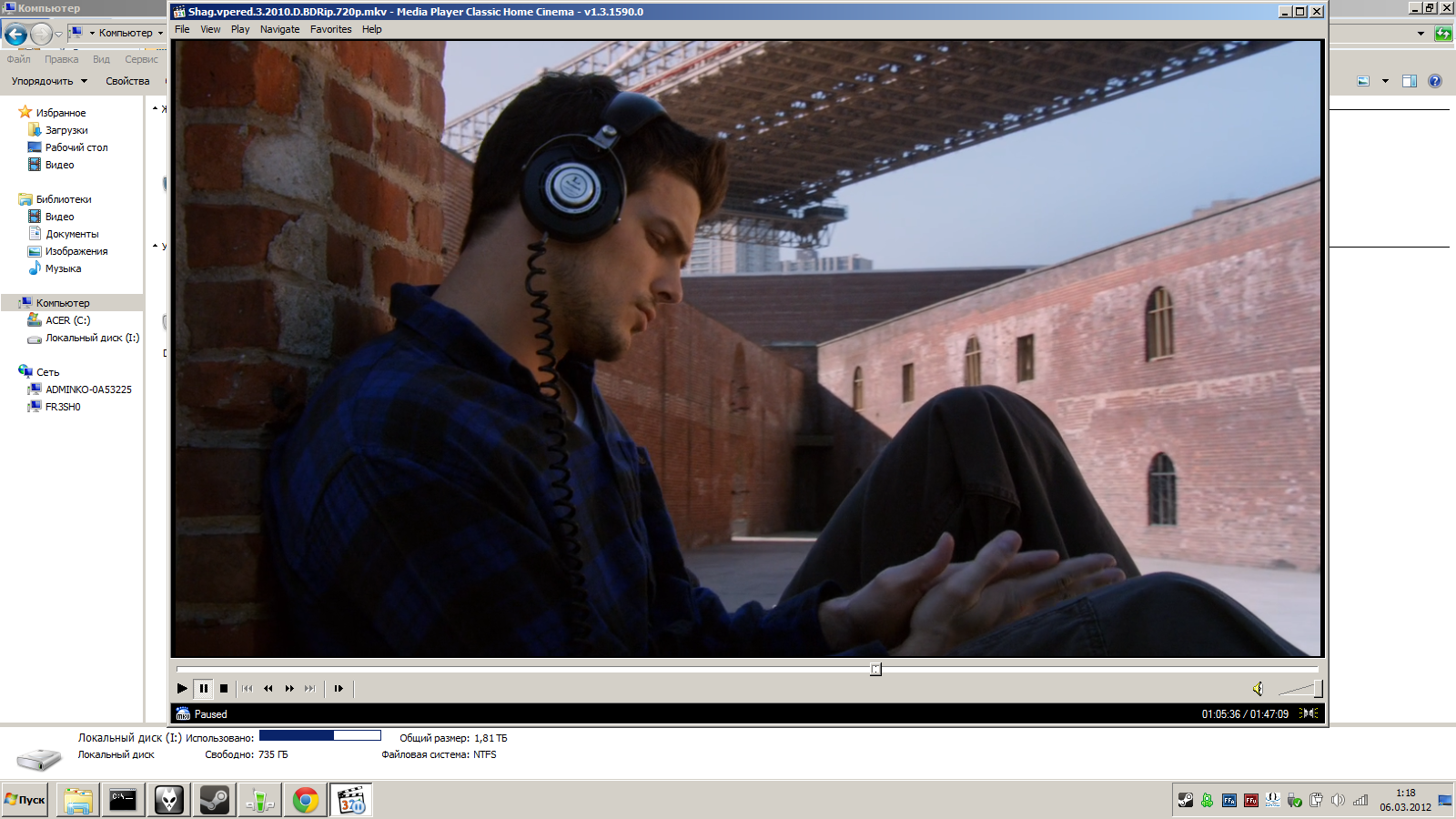Open the view options dropdown arrow in Explorer toolbar
Screen dimensions: 1456x819
pyautogui.click(x=1385, y=81)
